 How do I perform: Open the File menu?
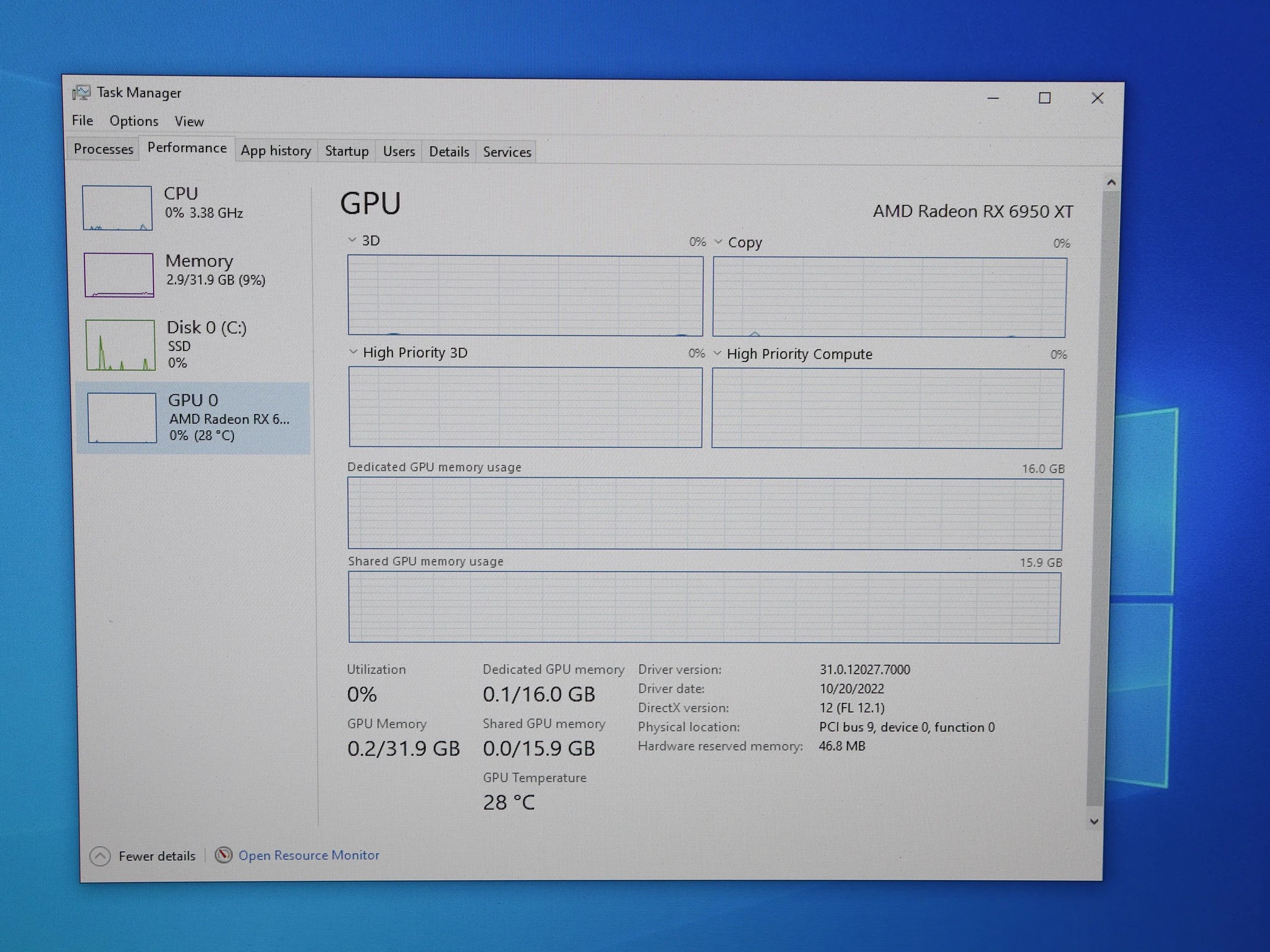[82, 120]
